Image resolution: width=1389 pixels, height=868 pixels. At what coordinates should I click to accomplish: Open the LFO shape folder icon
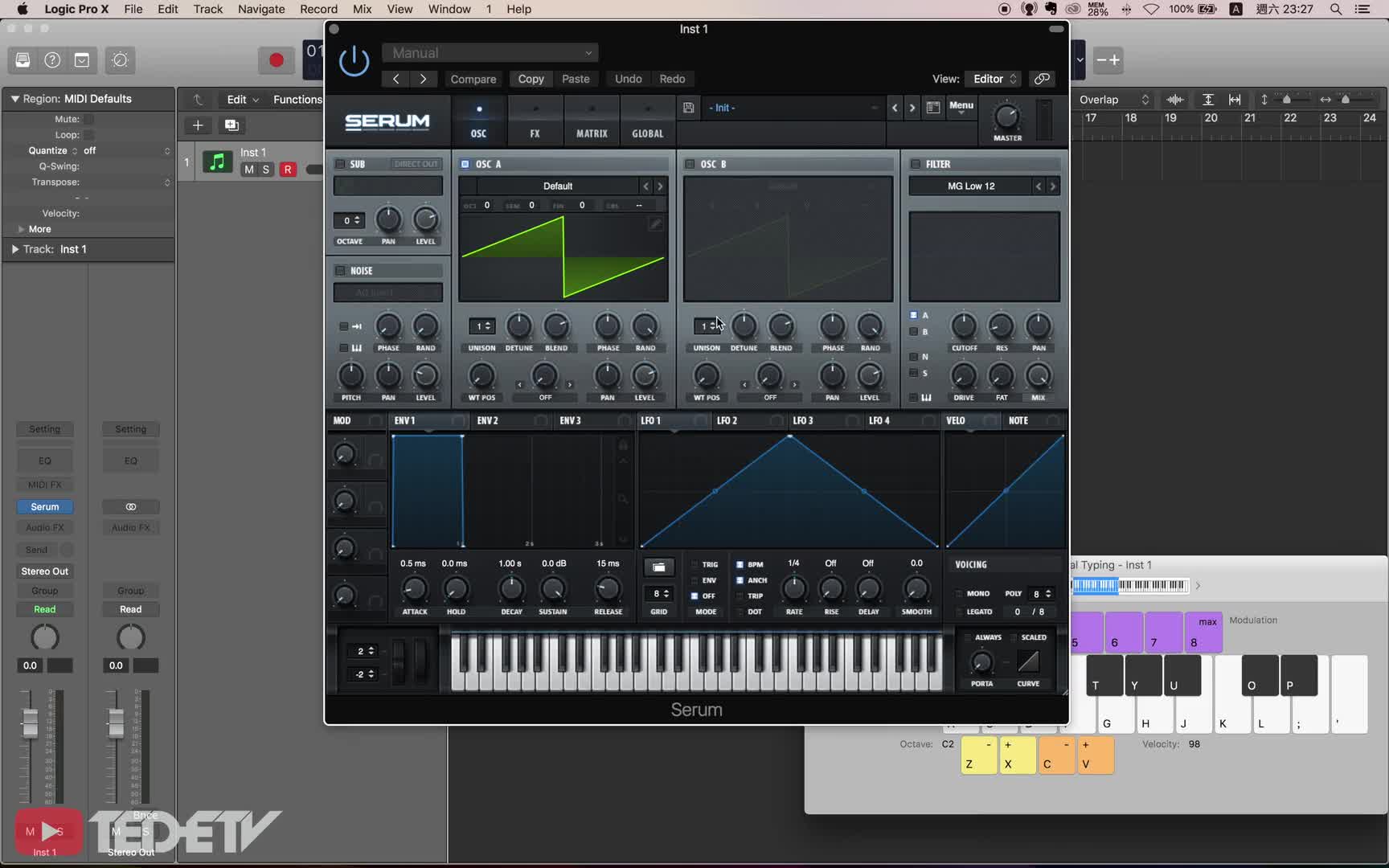(658, 567)
